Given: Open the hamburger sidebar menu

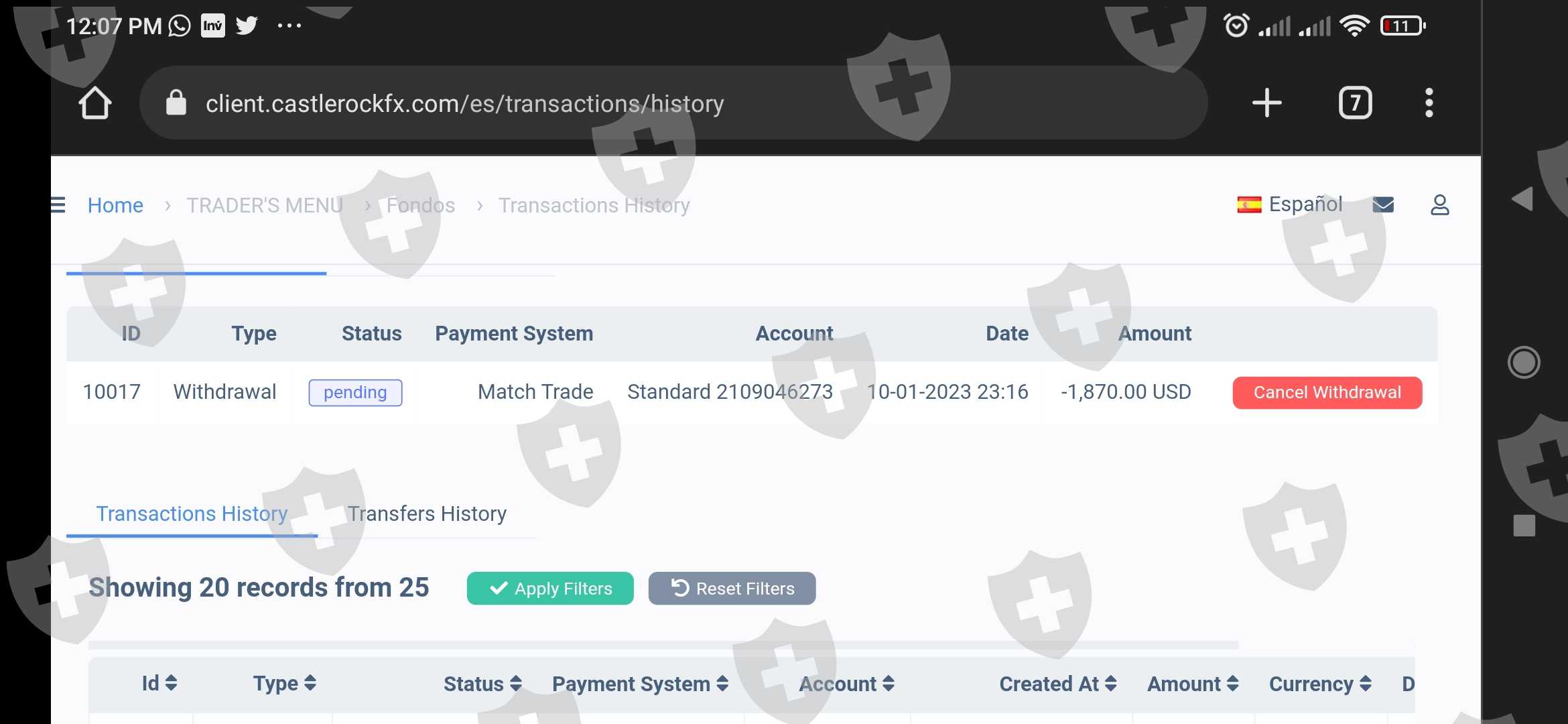Looking at the screenshot, I should (x=58, y=205).
